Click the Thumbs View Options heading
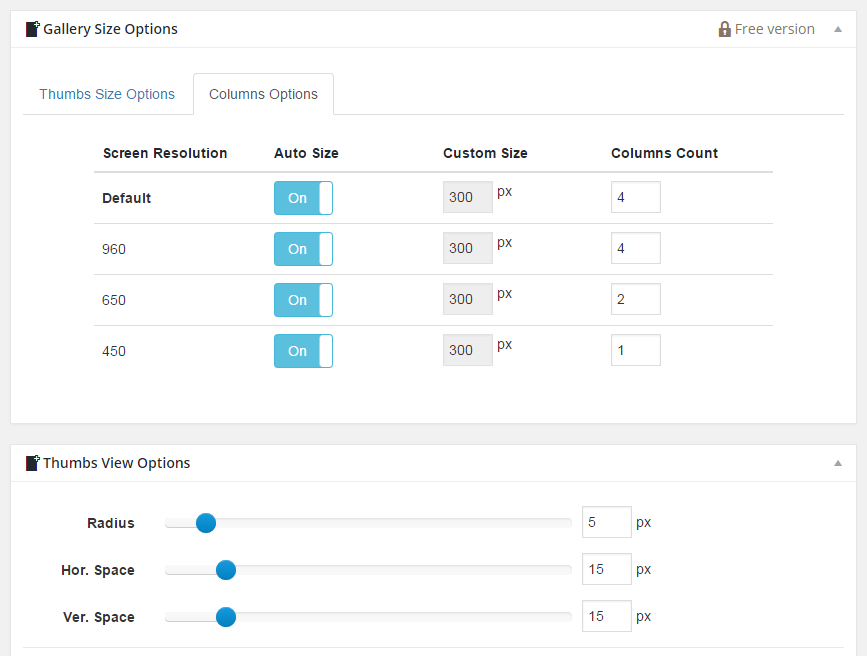 pyautogui.click(x=117, y=462)
